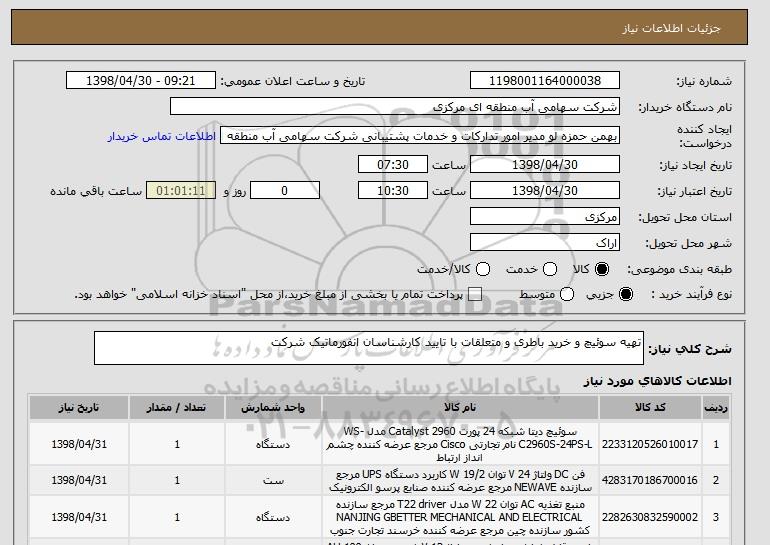
Task: Click the شماره نیاز field 1198001164000038
Action: 545,81
